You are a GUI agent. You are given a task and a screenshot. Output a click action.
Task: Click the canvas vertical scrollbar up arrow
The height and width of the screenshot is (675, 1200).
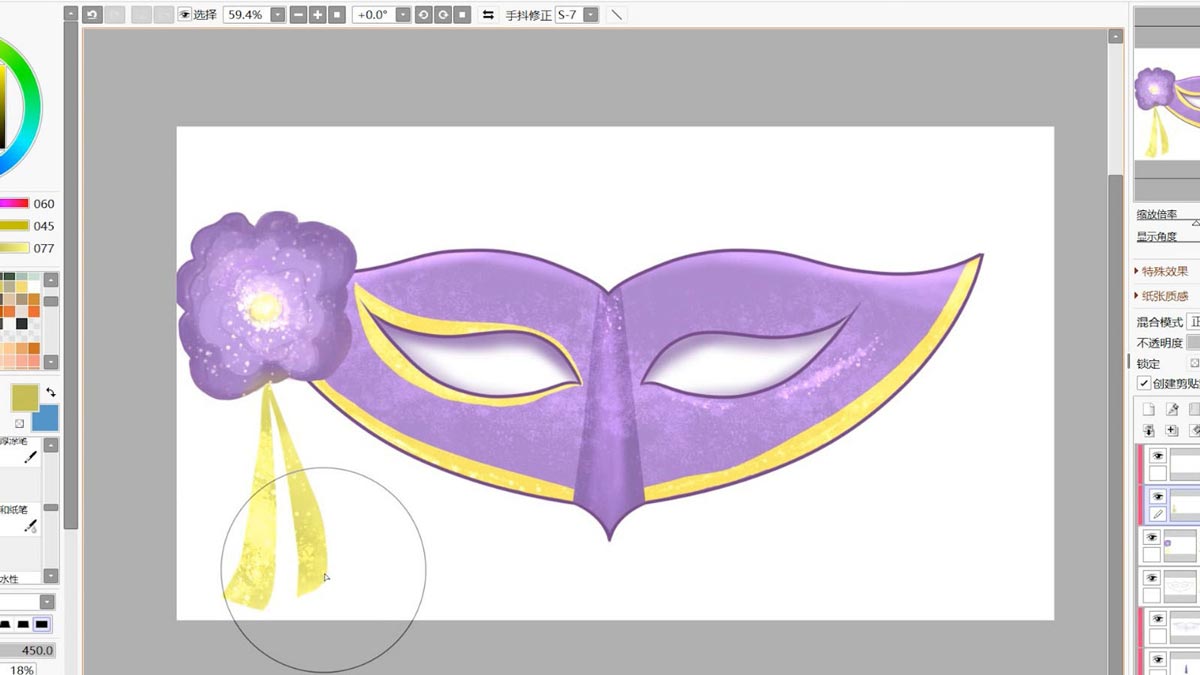pyautogui.click(x=1116, y=37)
